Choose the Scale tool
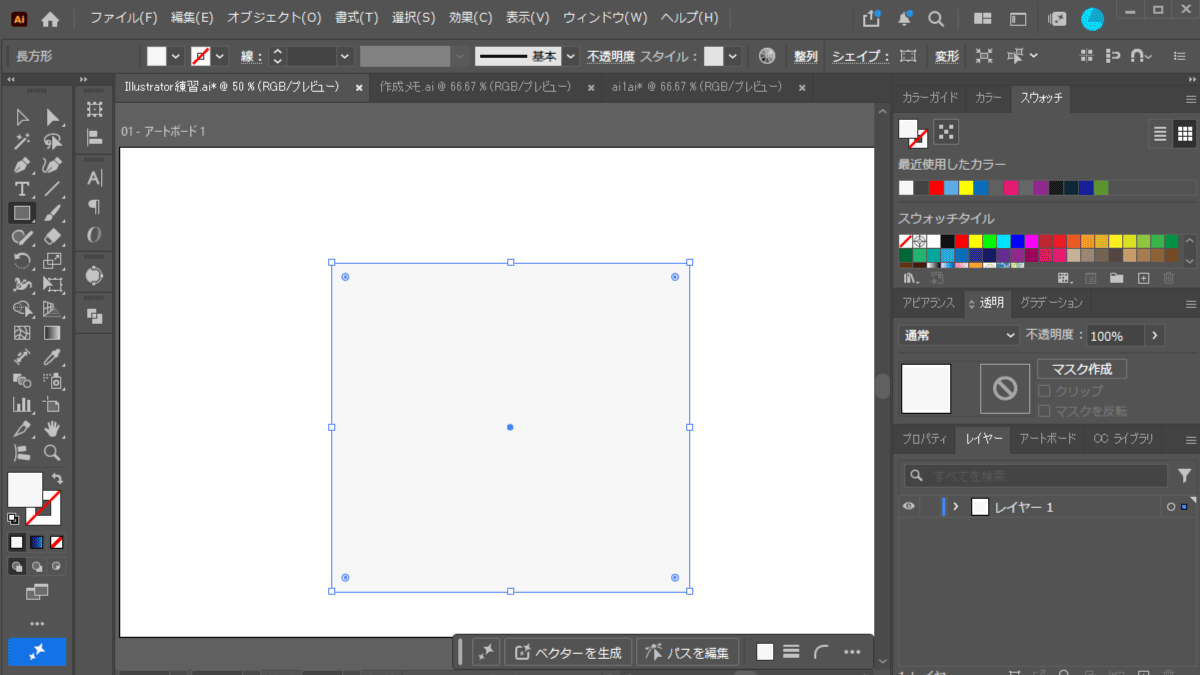The width and height of the screenshot is (1200, 675). pyautogui.click(x=53, y=261)
